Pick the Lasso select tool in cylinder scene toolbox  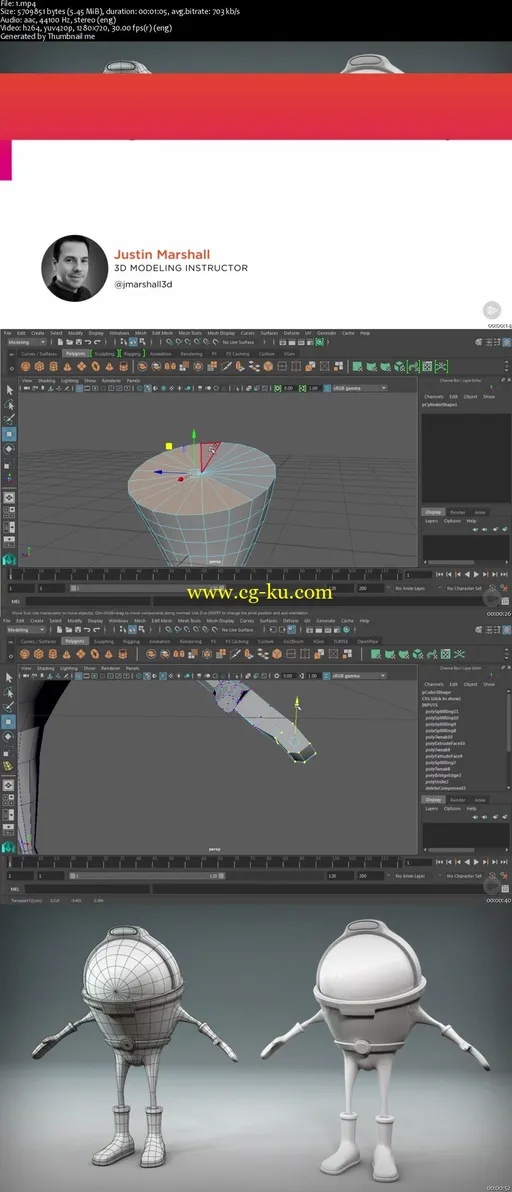pyautogui.click(x=9, y=404)
